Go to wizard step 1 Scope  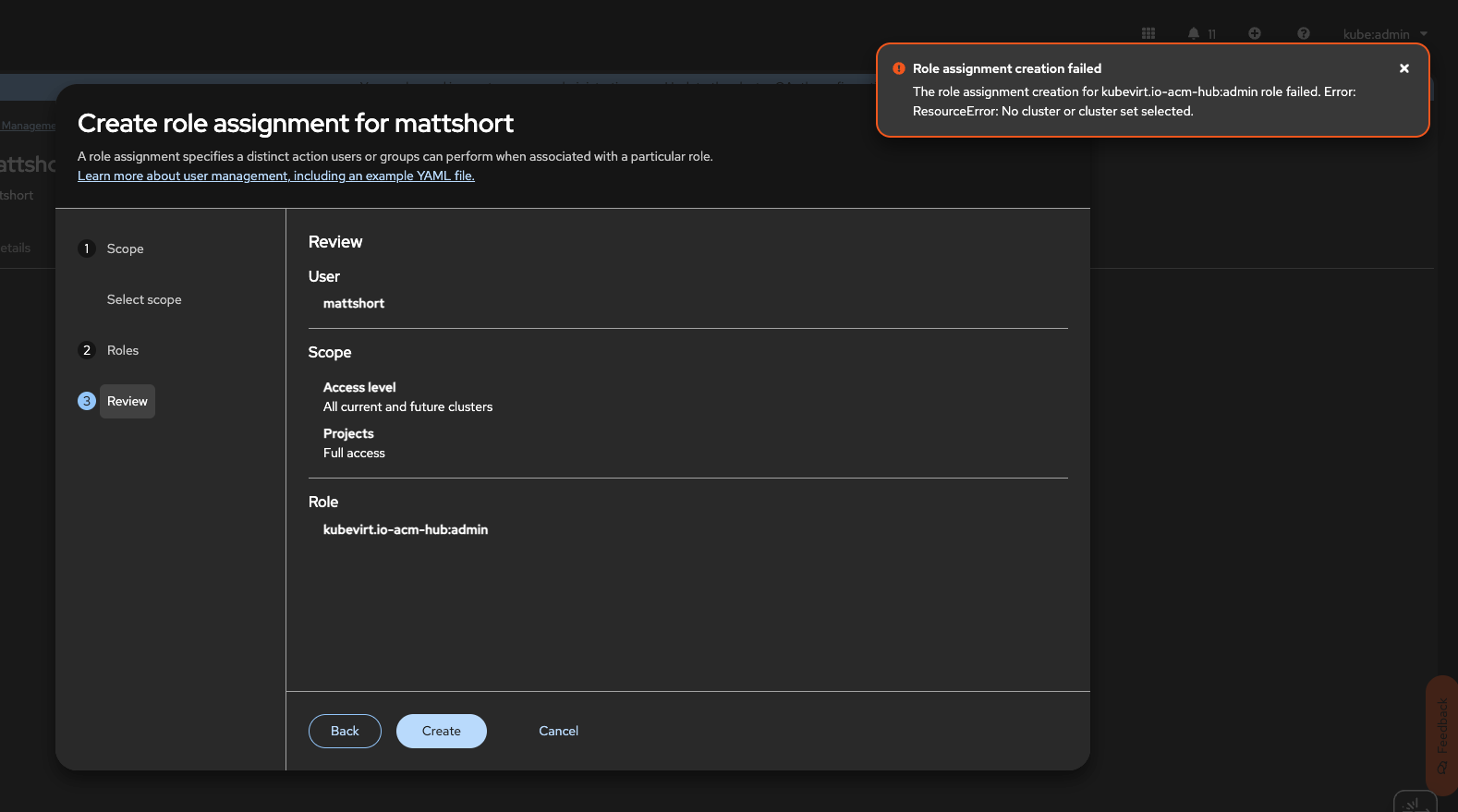point(125,248)
